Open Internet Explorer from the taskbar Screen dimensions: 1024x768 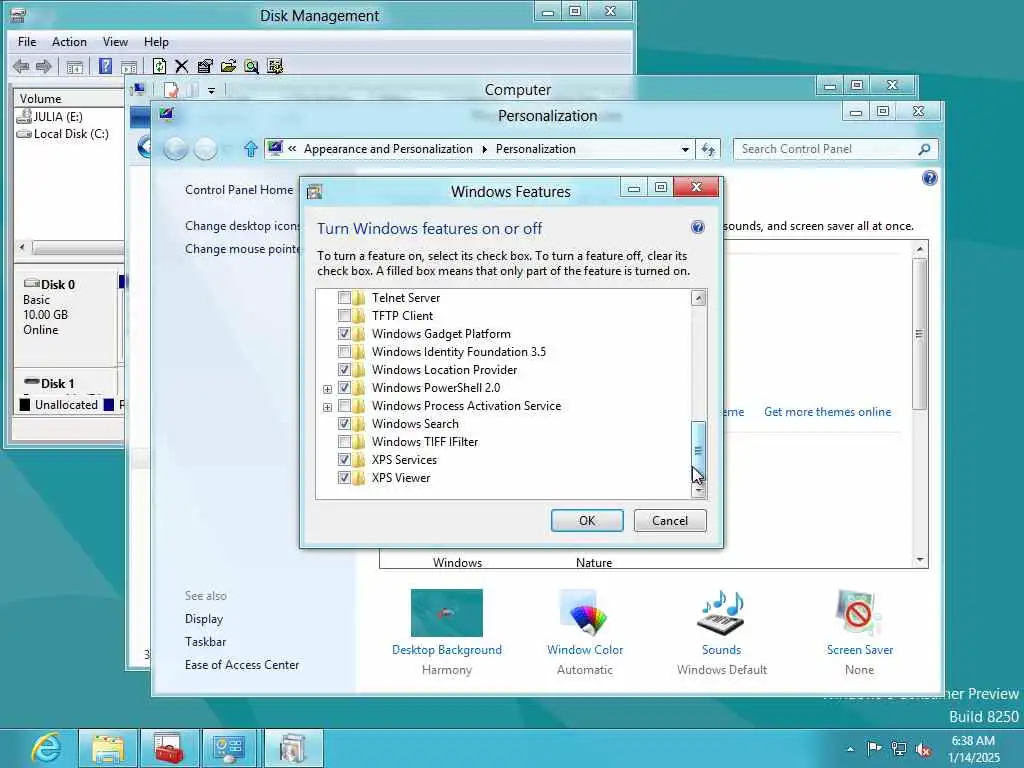click(46, 748)
